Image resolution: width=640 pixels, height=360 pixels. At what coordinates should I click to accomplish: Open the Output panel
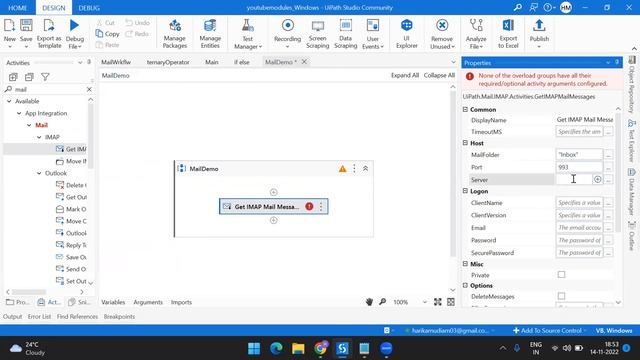click(12, 316)
